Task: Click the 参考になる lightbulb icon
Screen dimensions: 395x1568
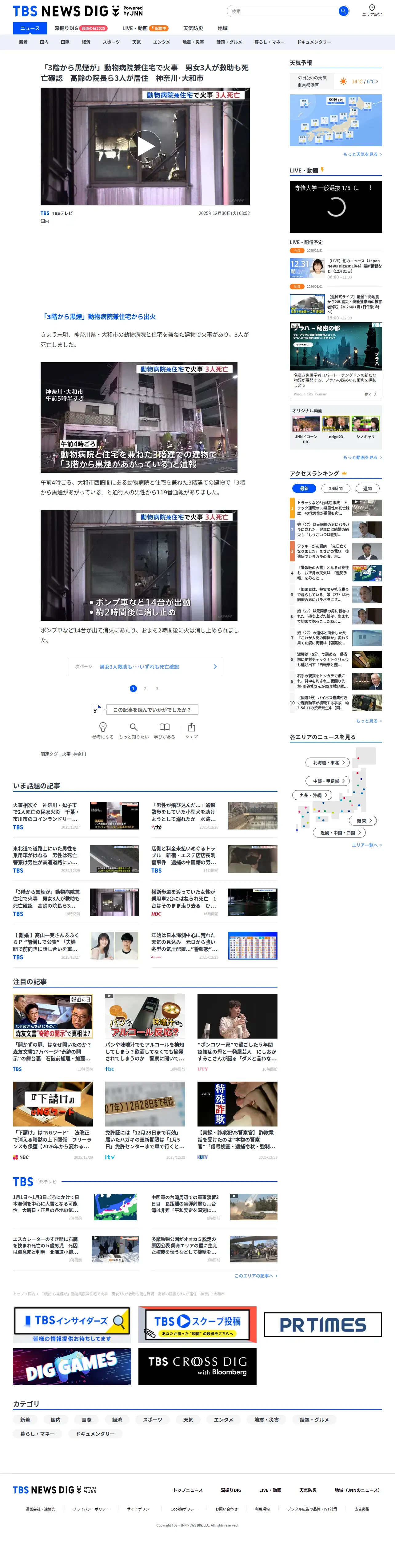Action: tap(103, 727)
